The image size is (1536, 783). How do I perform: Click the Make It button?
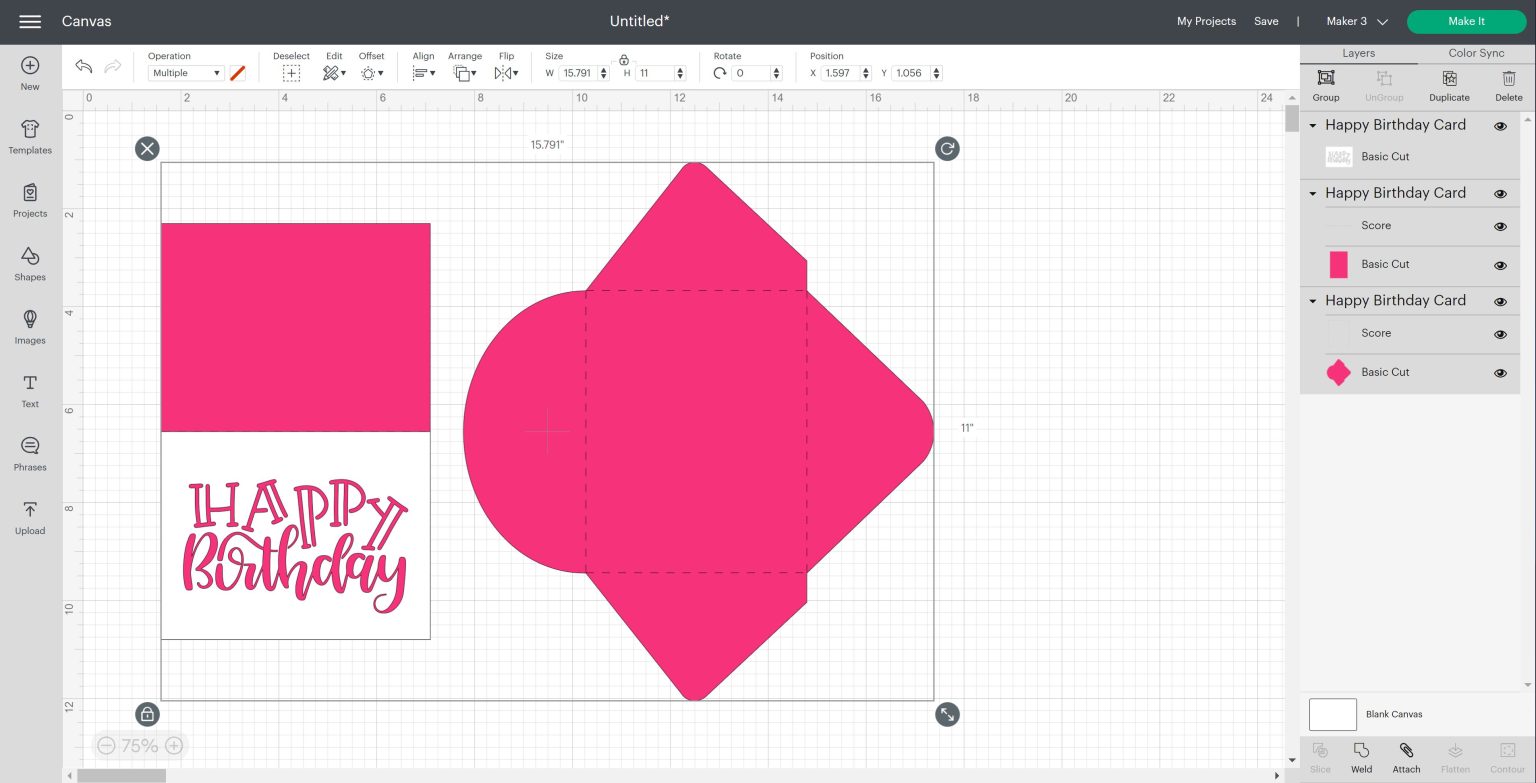(1465, 21)
